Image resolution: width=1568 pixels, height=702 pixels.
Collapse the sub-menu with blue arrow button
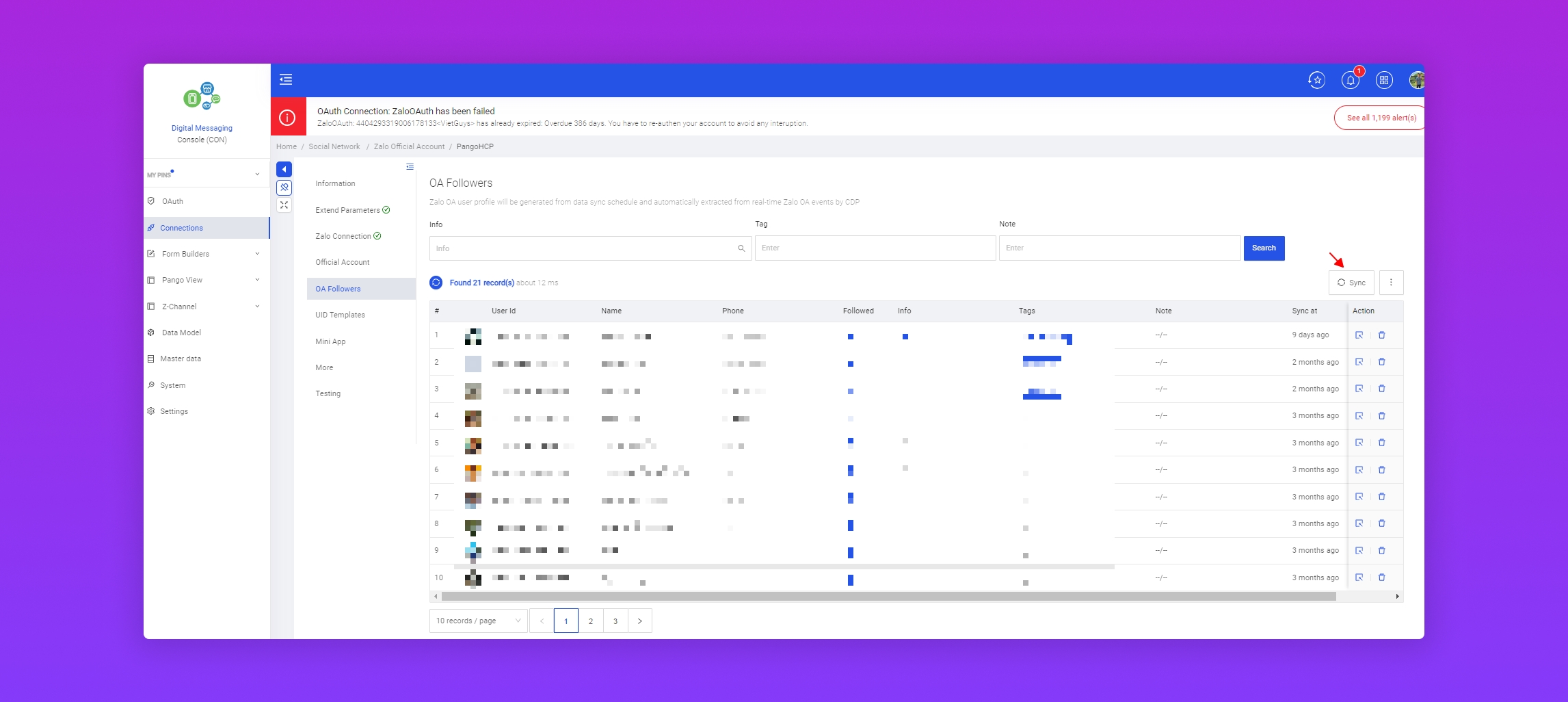click(x=284, y=169)
